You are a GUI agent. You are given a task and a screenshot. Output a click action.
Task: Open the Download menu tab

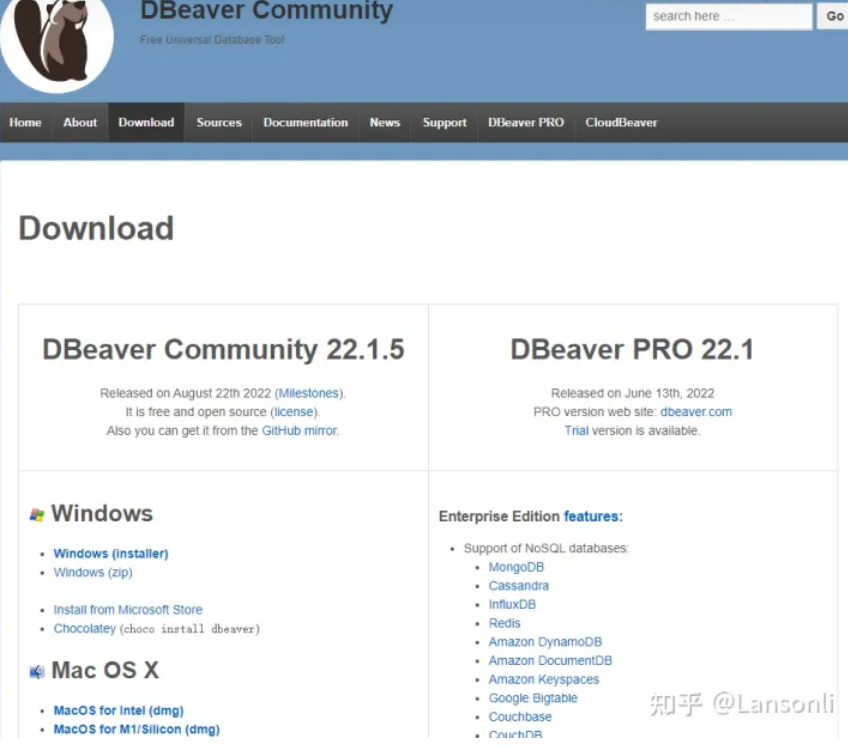[x=146, y=122]
